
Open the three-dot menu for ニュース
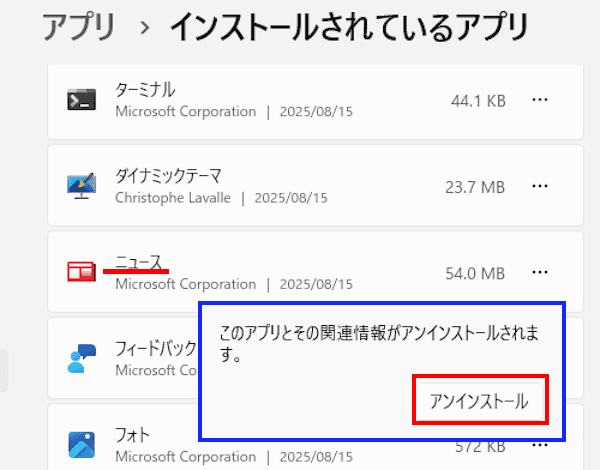click(x=540, y=273)
